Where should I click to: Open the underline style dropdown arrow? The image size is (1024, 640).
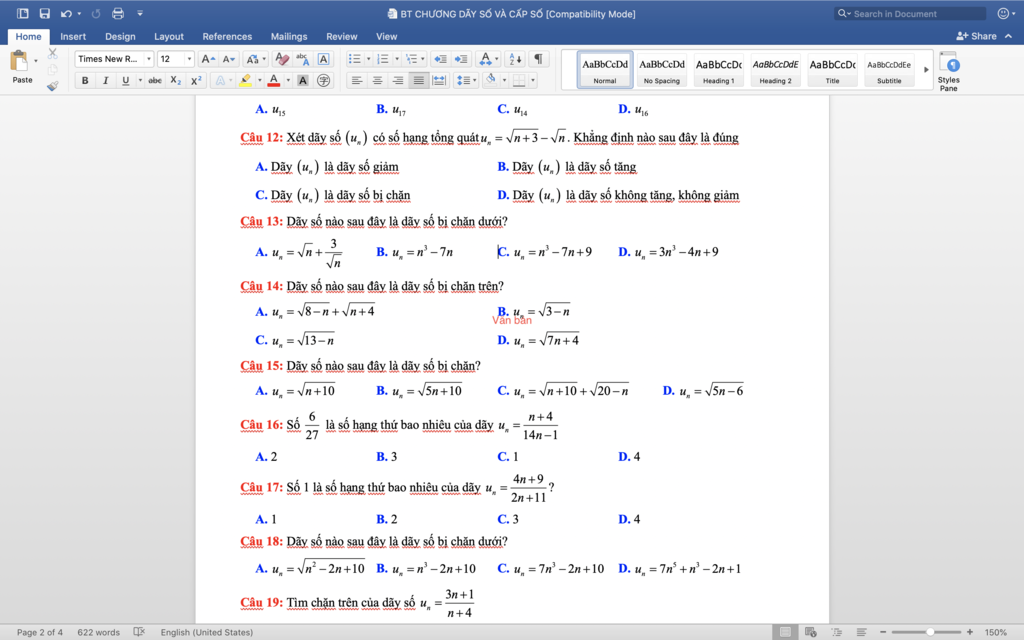140,80
